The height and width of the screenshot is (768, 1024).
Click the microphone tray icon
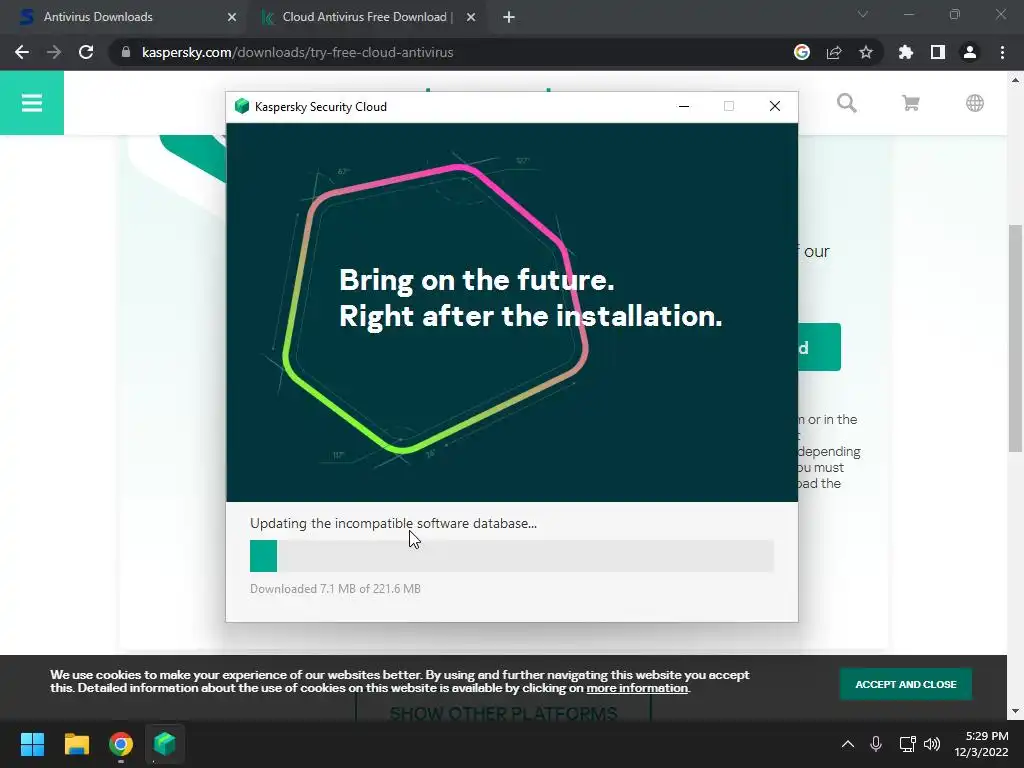click(x=876, y=743)
